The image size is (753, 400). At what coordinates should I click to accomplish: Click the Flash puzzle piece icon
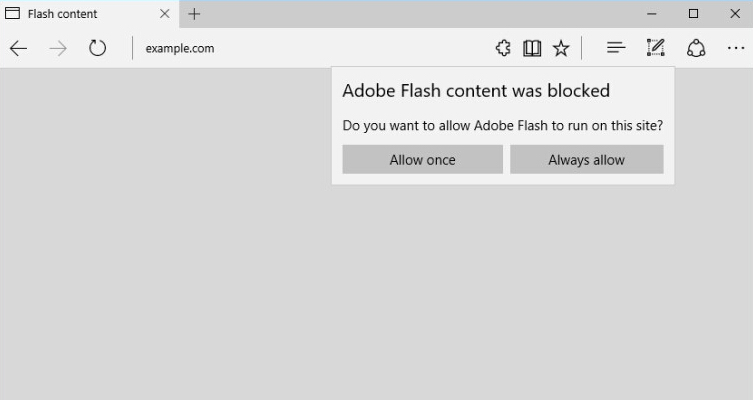click(x=503, y=48)
